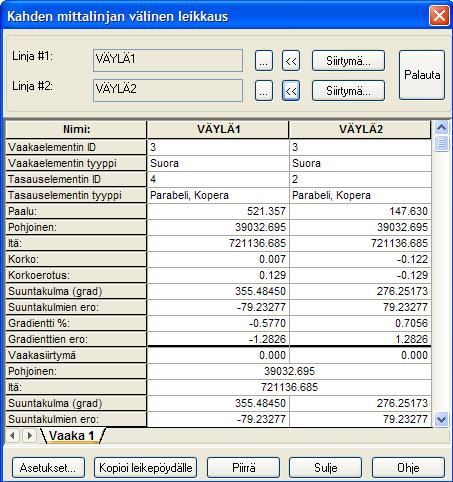Select the Vaaka 1 sheet tab
The image size is (453, 482).
click(x=72, y=436)
